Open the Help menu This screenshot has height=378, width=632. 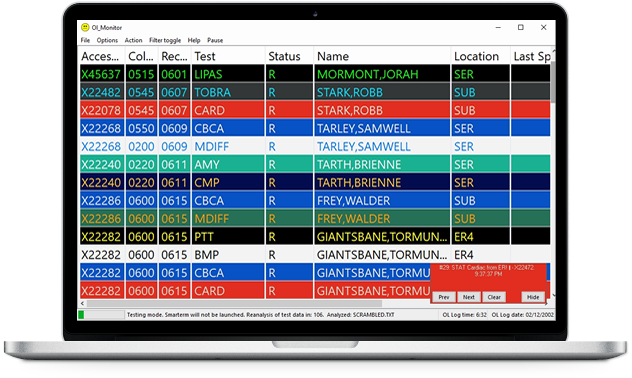(x=194, y=40)
